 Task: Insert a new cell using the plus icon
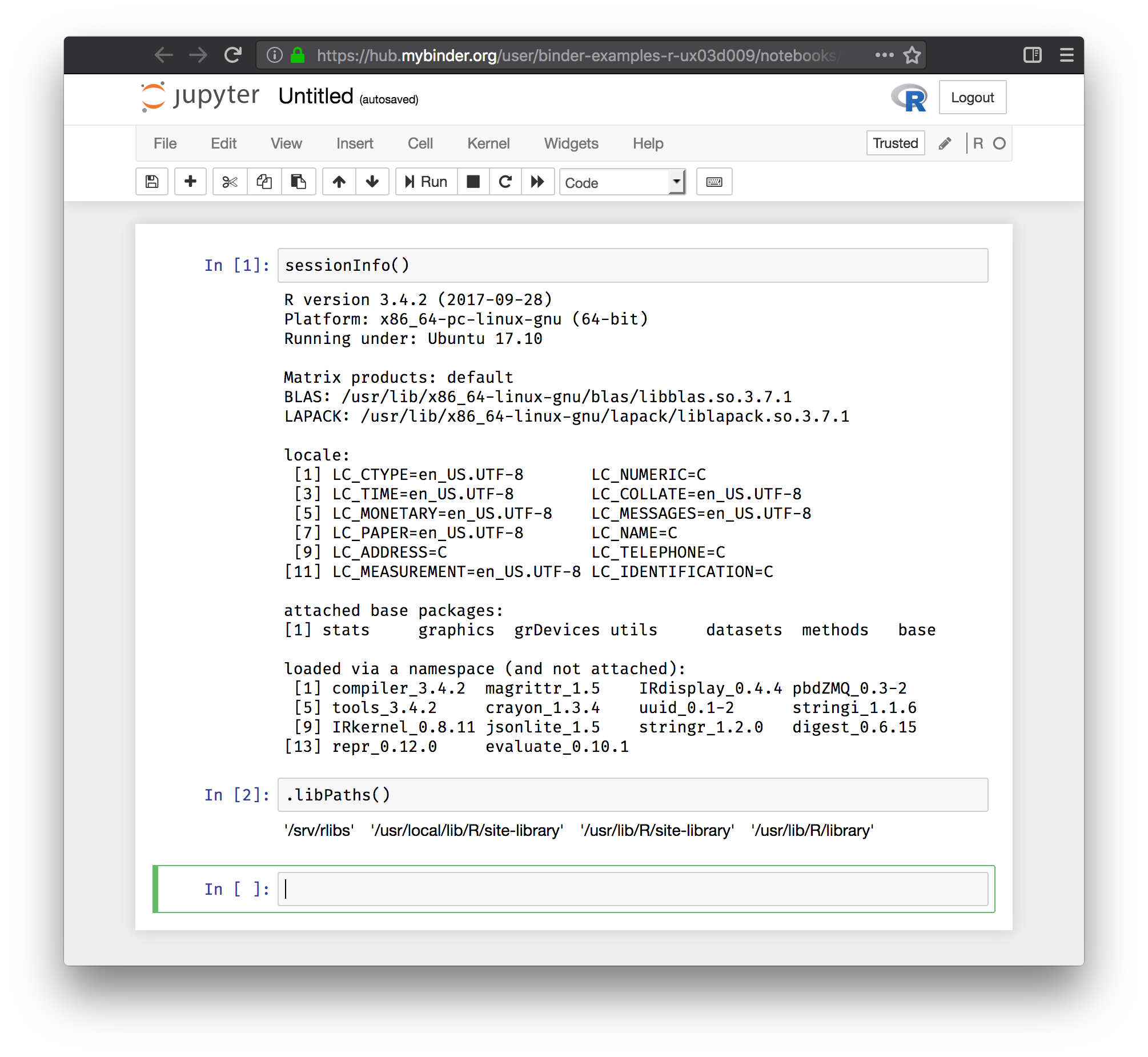(190, 181)
